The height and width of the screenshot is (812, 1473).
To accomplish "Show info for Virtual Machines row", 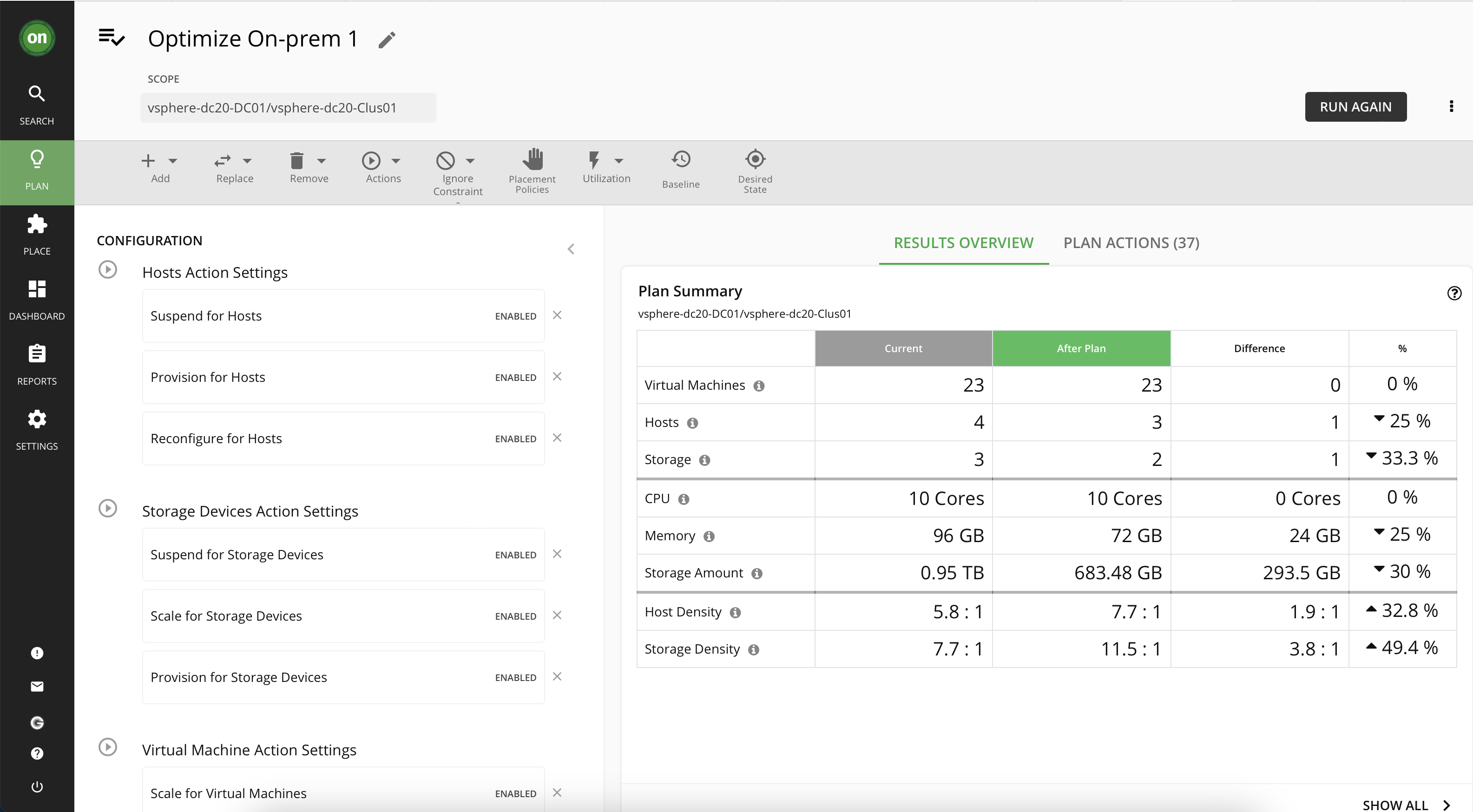I will point(759,386).
